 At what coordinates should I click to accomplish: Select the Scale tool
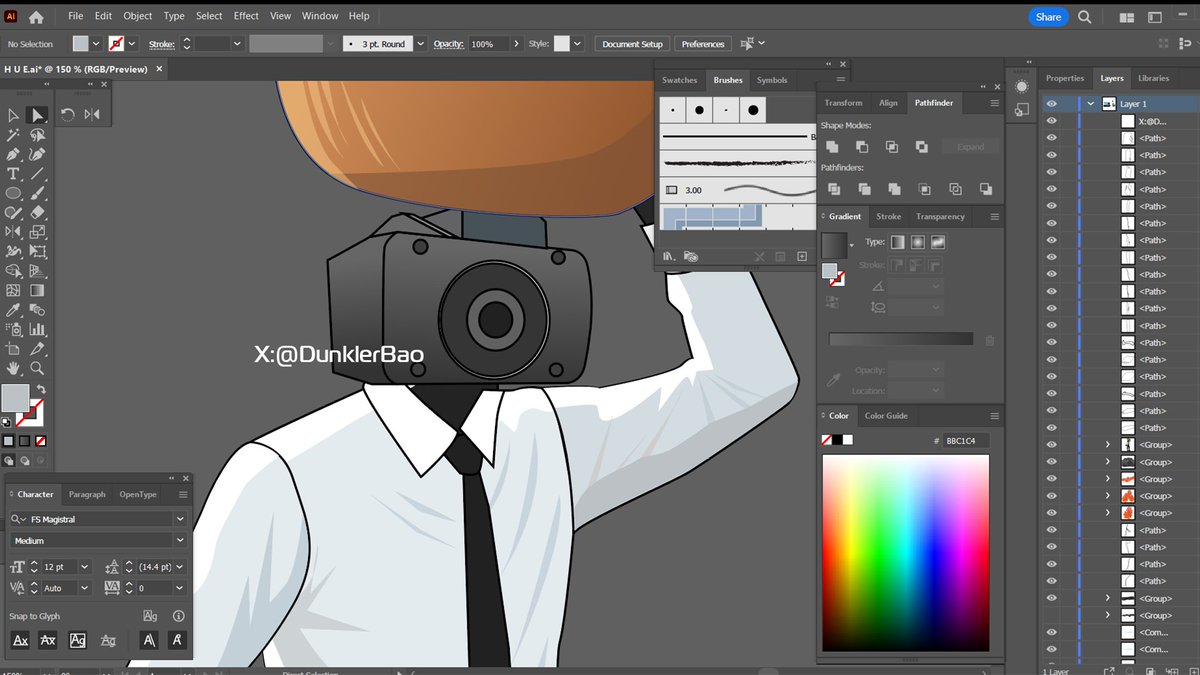point(37,232)
